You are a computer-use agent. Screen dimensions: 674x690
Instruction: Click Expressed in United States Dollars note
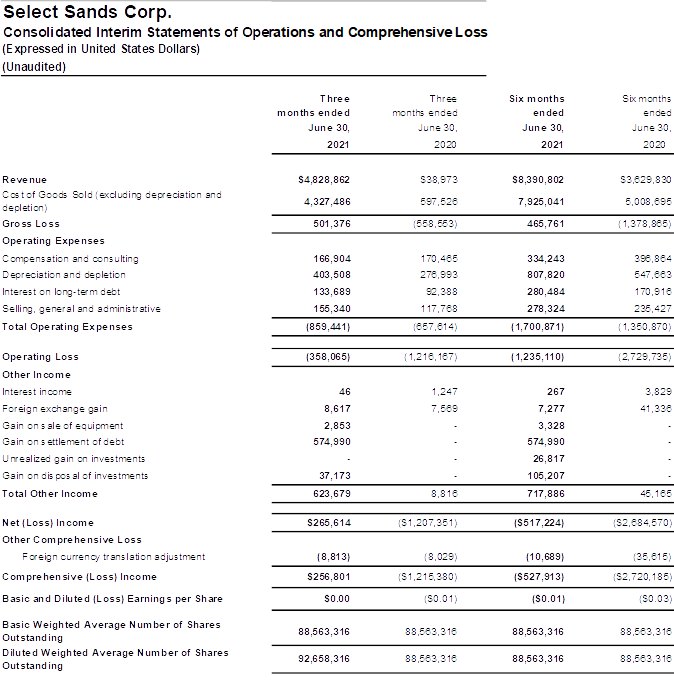pos(101,49)
